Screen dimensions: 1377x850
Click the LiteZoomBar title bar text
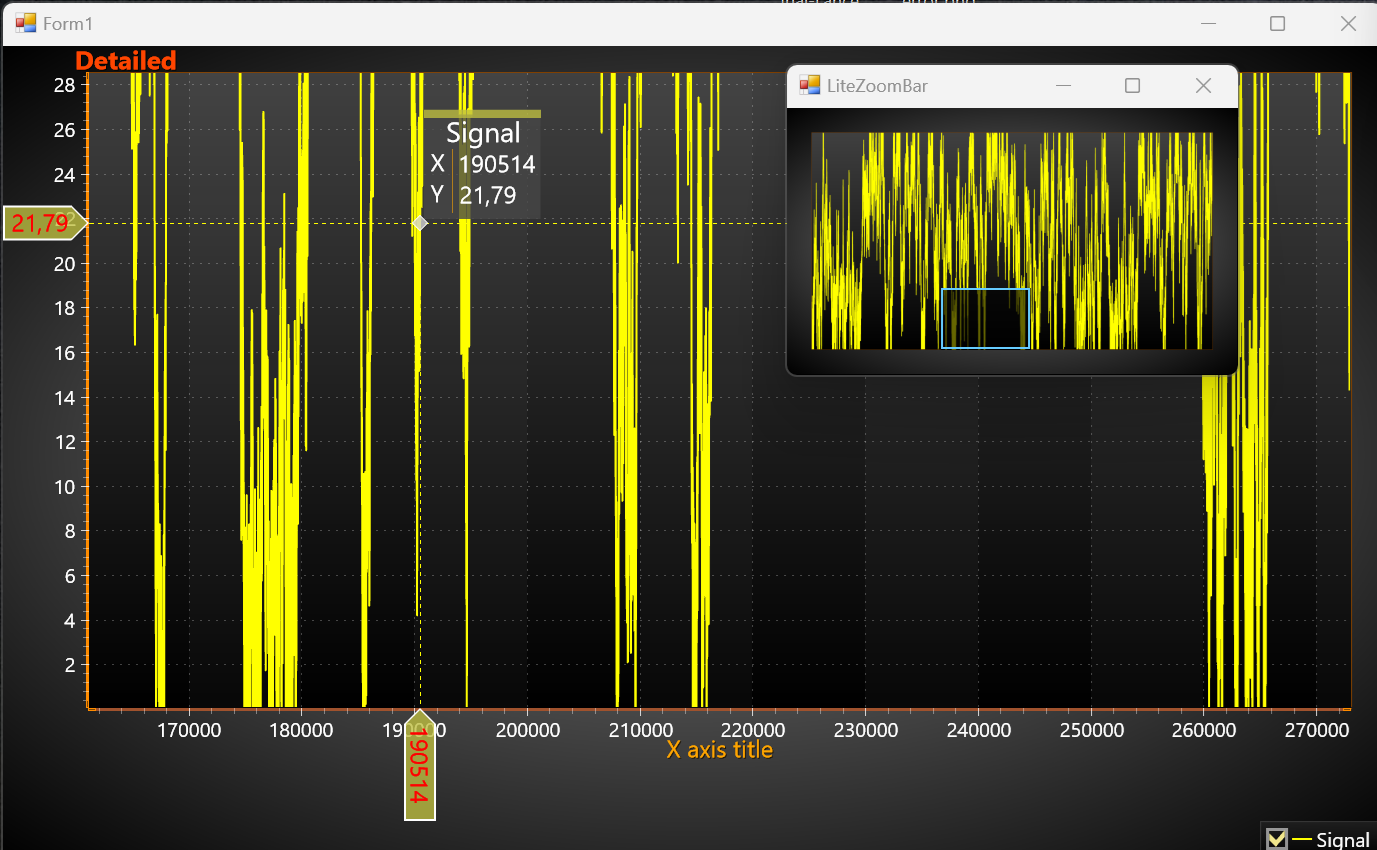pyautogui.click(x=877, y=86)
